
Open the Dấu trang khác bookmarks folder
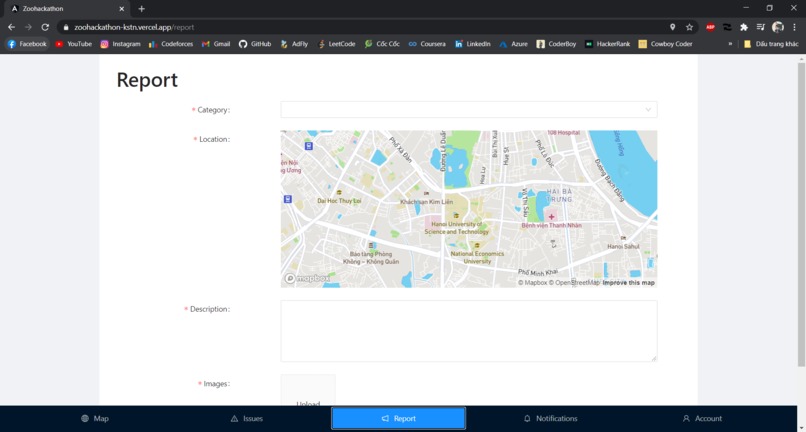pos(771,44)
